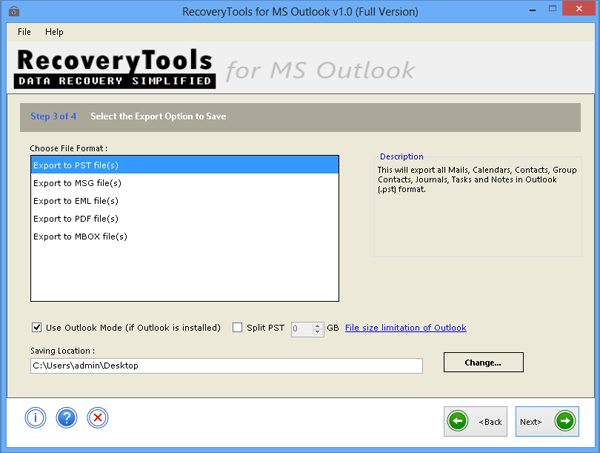
Task: Click the Saving Location path field
Action: [x=227, y=366]
